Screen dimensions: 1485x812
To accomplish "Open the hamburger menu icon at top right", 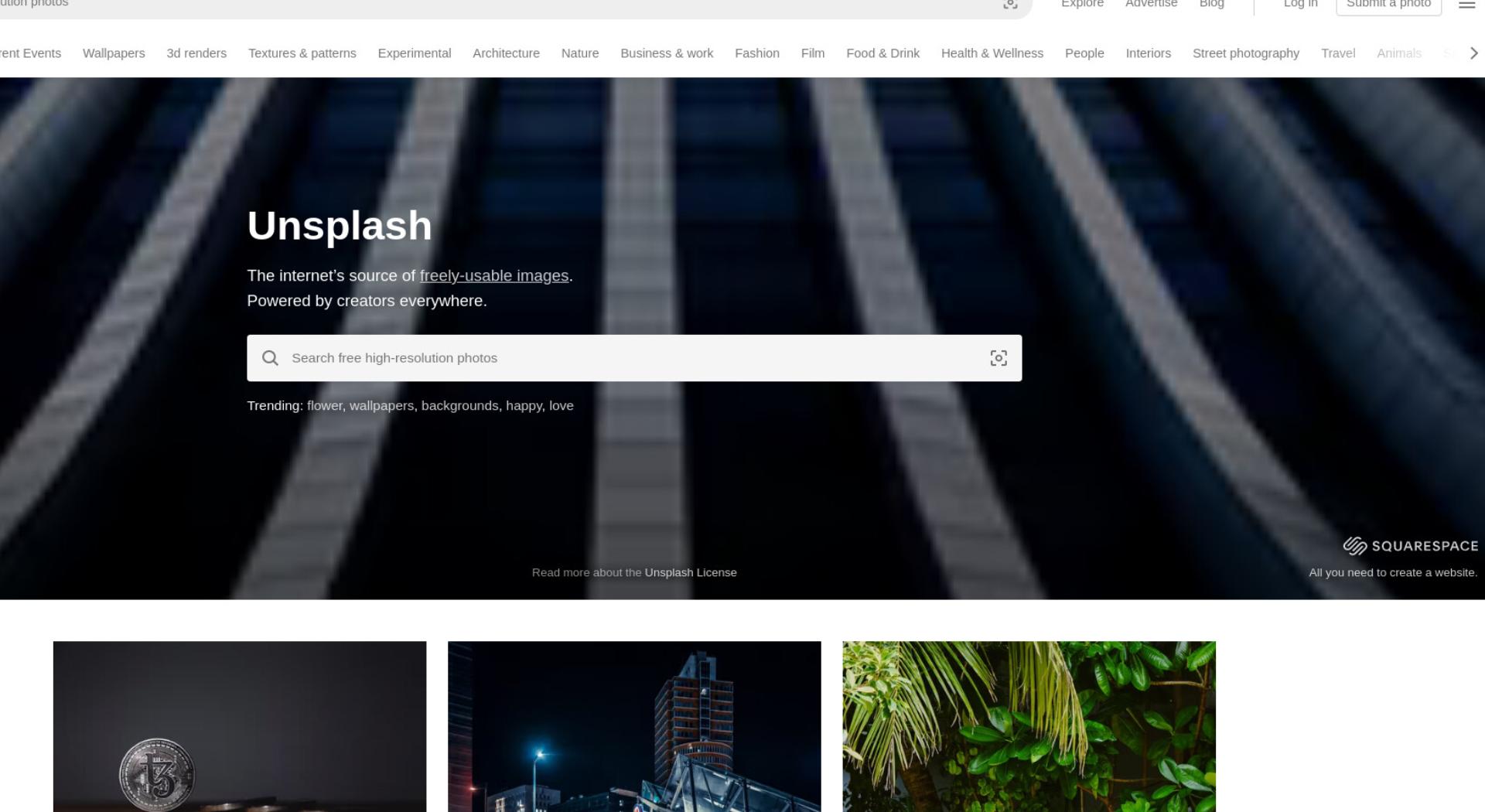I will click(x=1466, y=4).
